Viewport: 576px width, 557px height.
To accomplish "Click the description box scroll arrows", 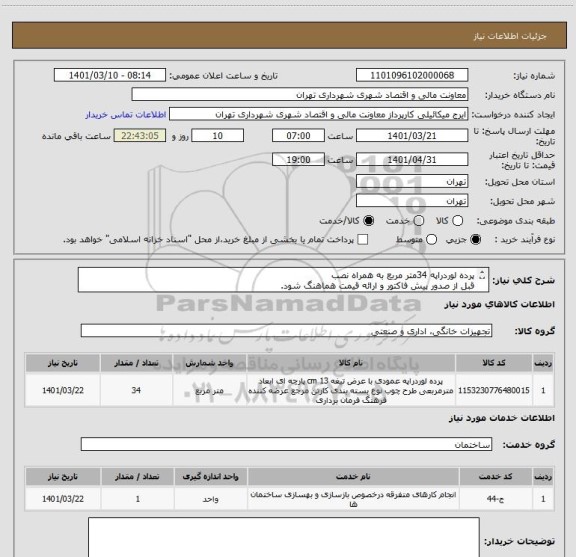I will click(x=483, y=275).
